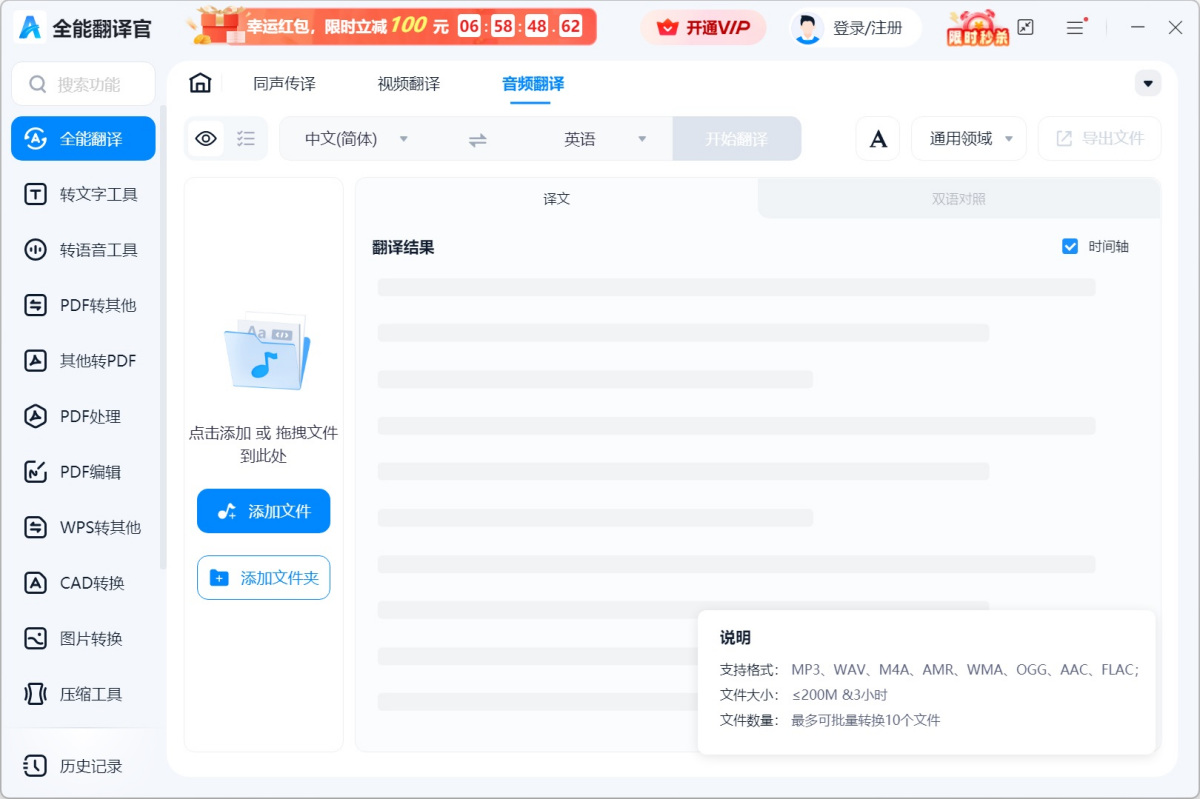Viewport: 1200px width, 799px height.
Task: Swap languages with the exchange arrows
Action: 477,139
